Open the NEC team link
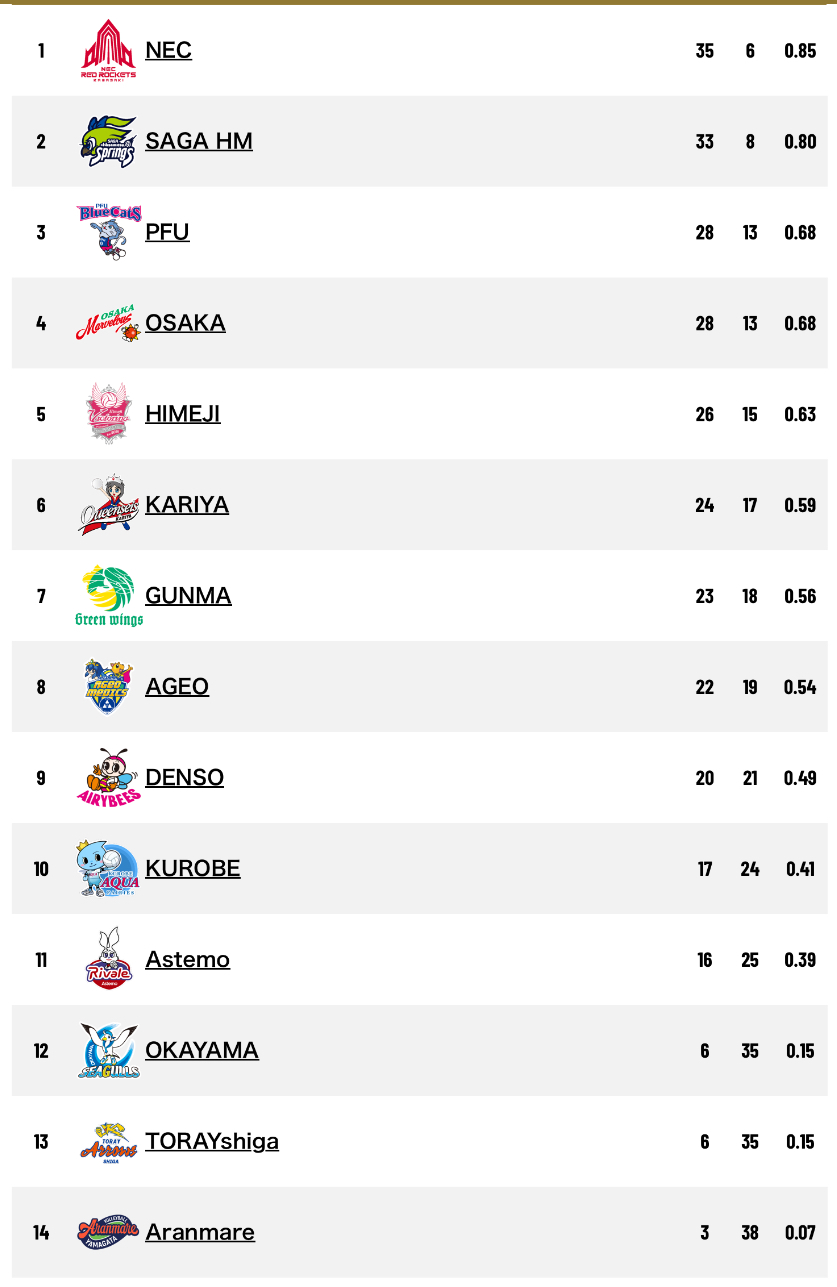This screenshot has width=837, height=1287. pos(168,50)
